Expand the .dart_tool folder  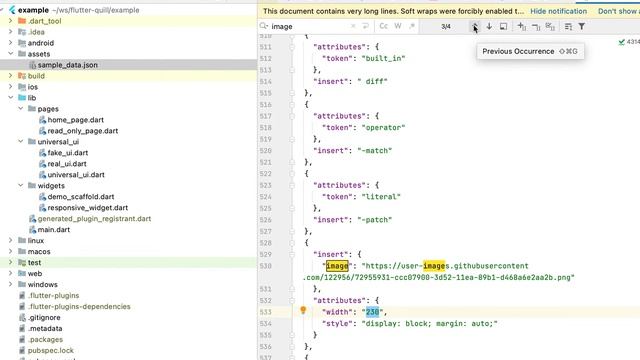(11, 21)
